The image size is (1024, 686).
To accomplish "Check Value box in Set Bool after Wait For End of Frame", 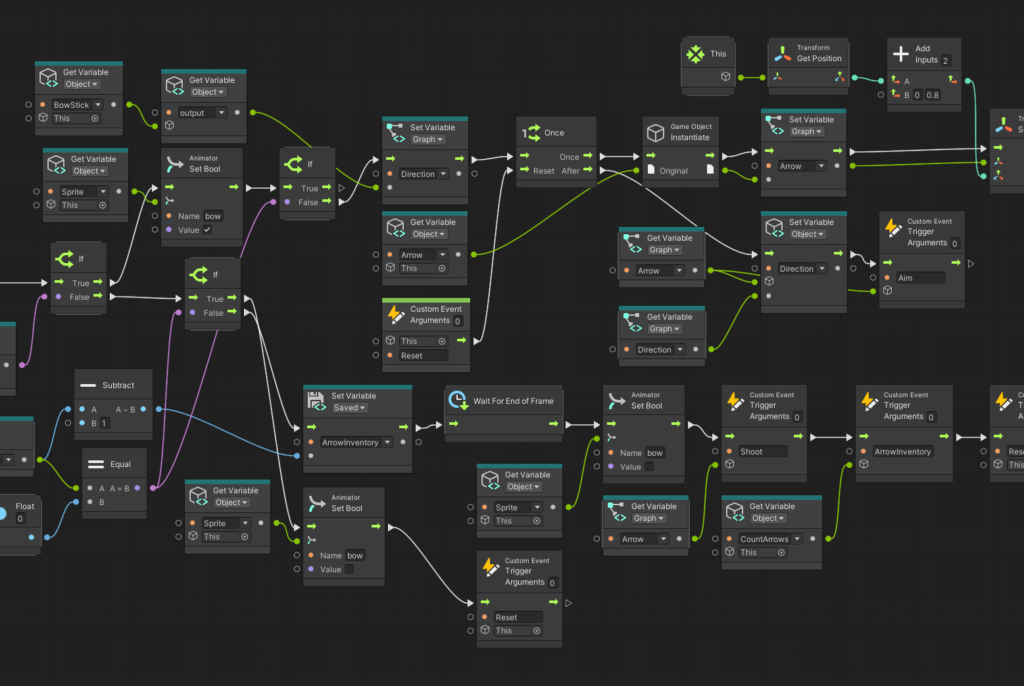I will [x=649, y=466].
